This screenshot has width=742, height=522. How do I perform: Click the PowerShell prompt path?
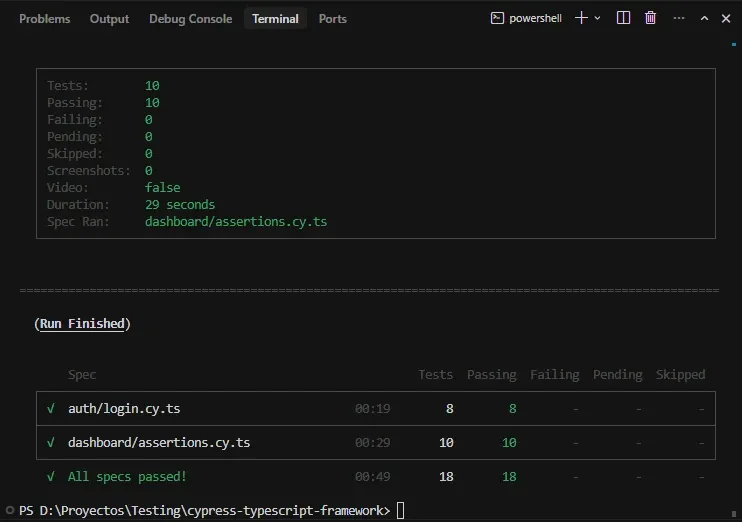(x=204, y=511)
